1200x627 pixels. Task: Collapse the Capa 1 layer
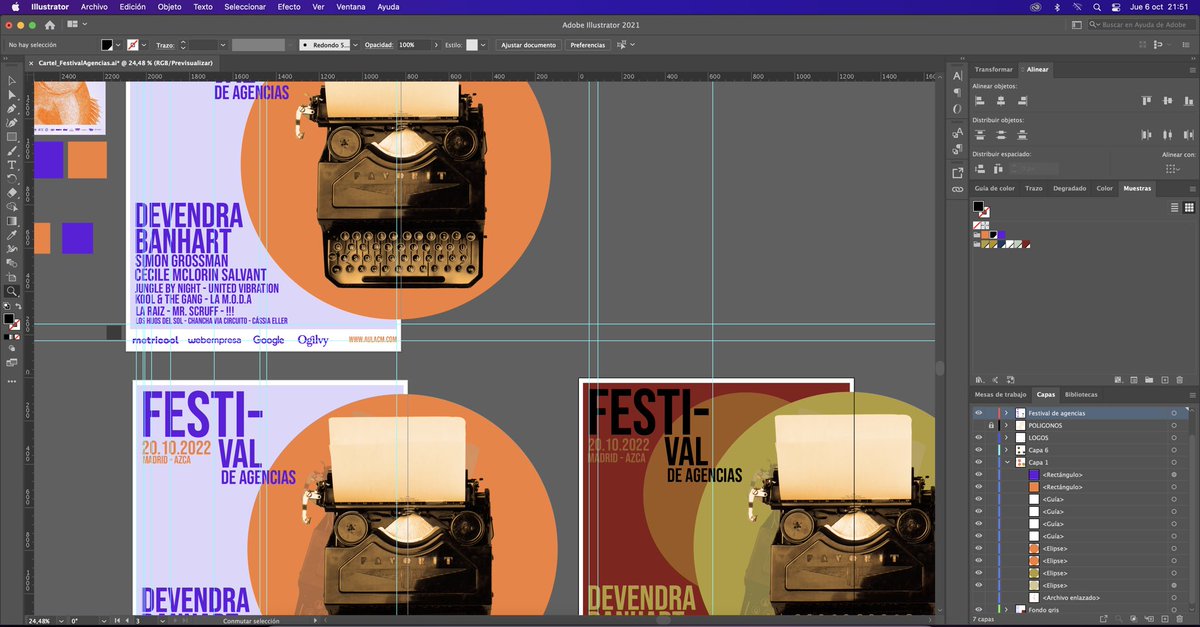click(1007, 462)
